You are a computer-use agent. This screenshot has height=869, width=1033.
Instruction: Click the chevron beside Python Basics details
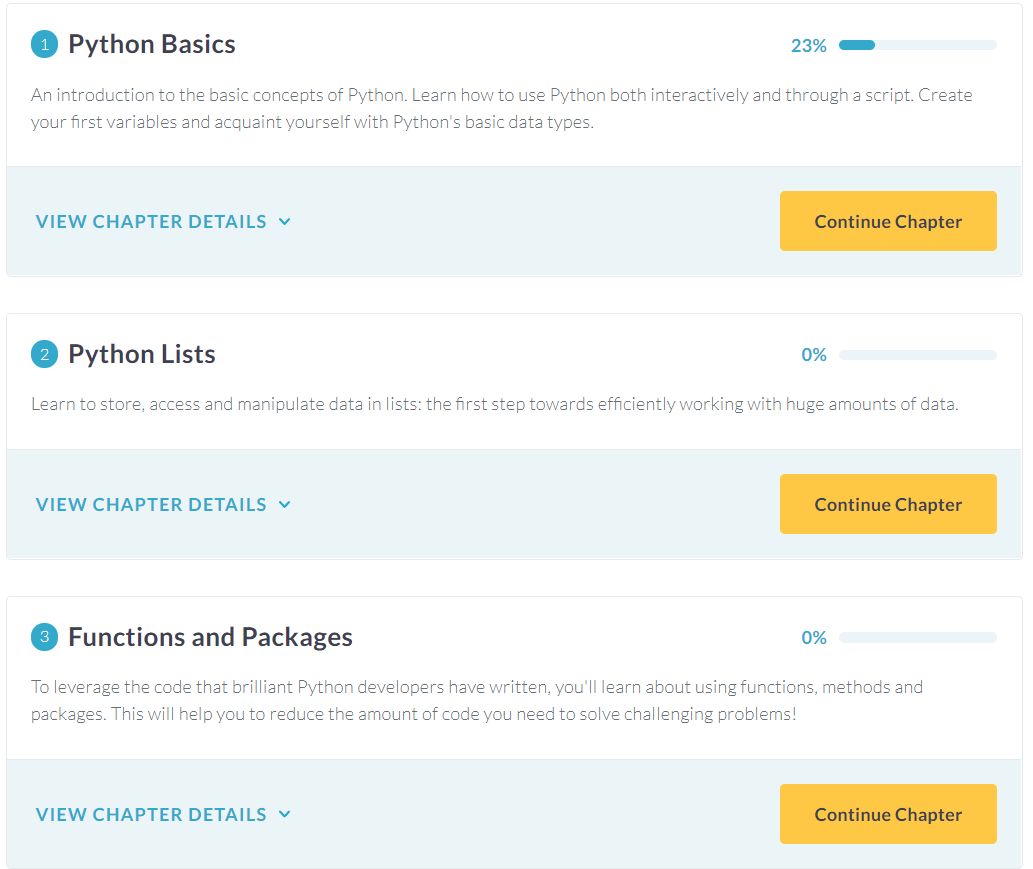[x=285, y=221]
